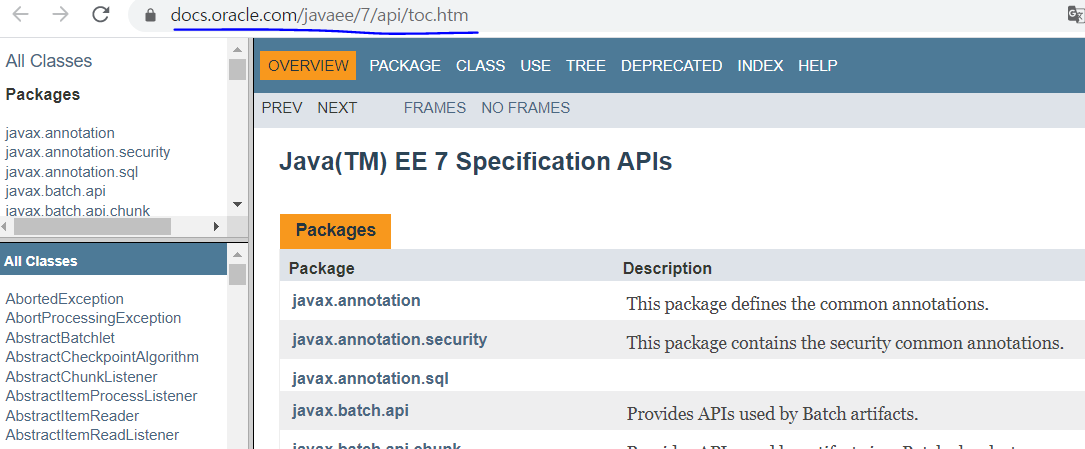The image size is (1085, 449).
Task: Click the common annotations description text
Action: point(808,304)
